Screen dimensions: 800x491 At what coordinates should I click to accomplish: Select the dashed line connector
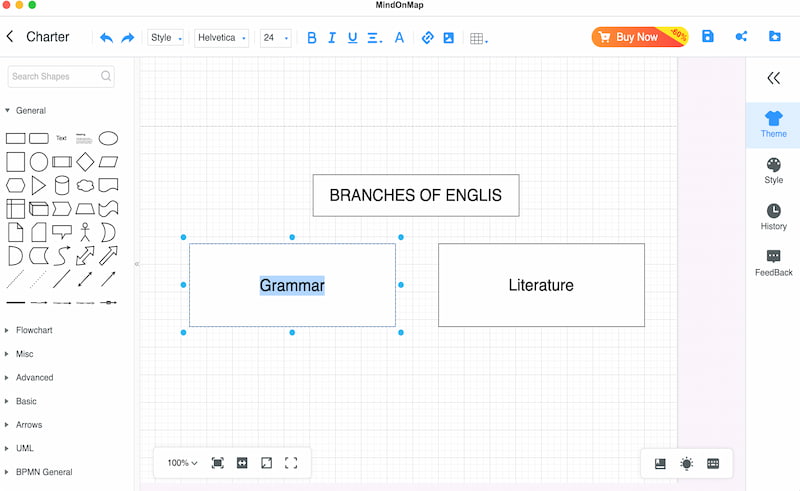15,279
